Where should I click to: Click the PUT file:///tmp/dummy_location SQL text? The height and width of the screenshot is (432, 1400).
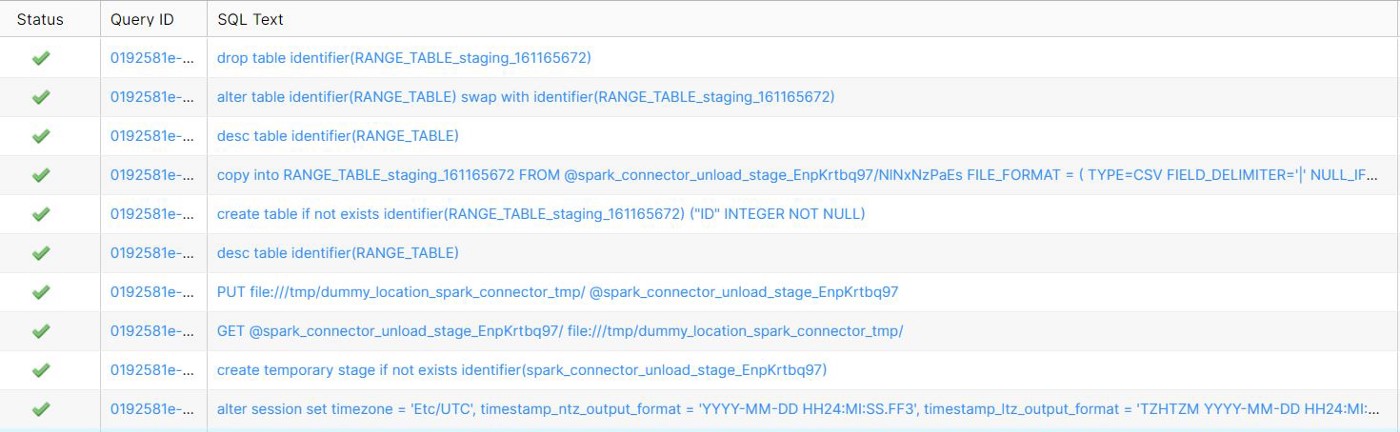pos(557,292)
